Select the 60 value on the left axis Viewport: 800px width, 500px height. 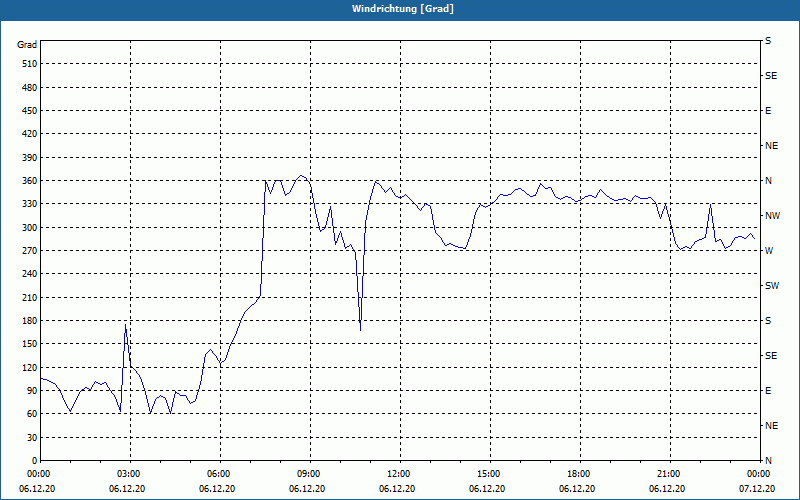click(x=32, y=414)
